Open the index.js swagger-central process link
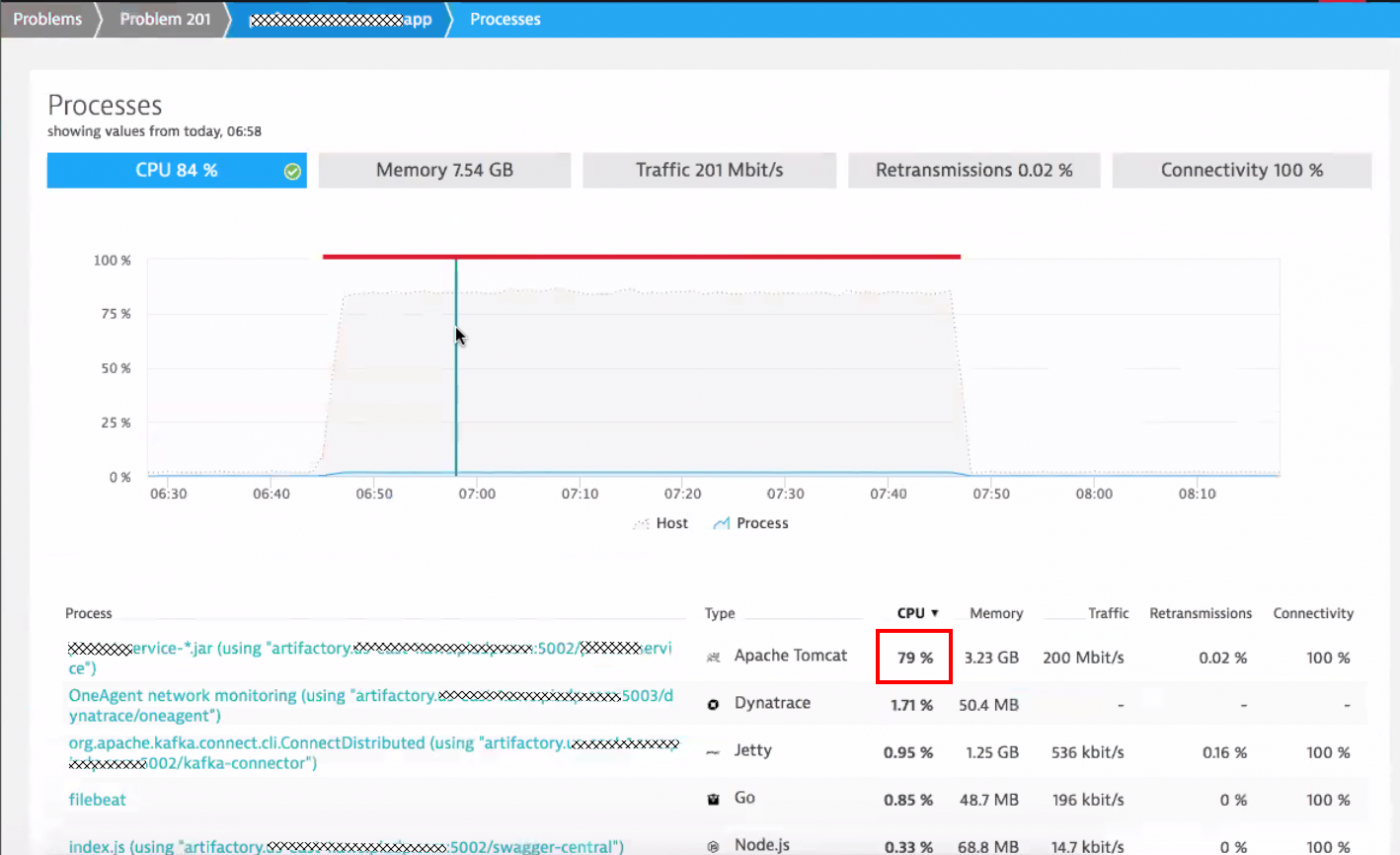The width and height of the screenshot is (1400, 855). 345,846
